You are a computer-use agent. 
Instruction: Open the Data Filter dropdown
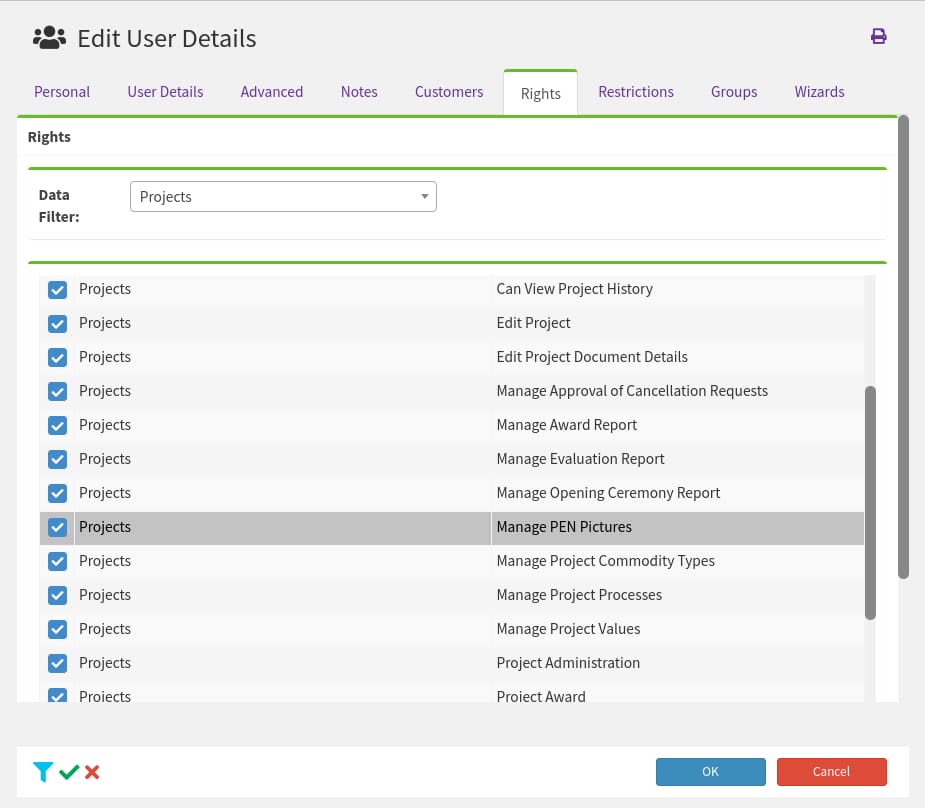coord(425,196)
